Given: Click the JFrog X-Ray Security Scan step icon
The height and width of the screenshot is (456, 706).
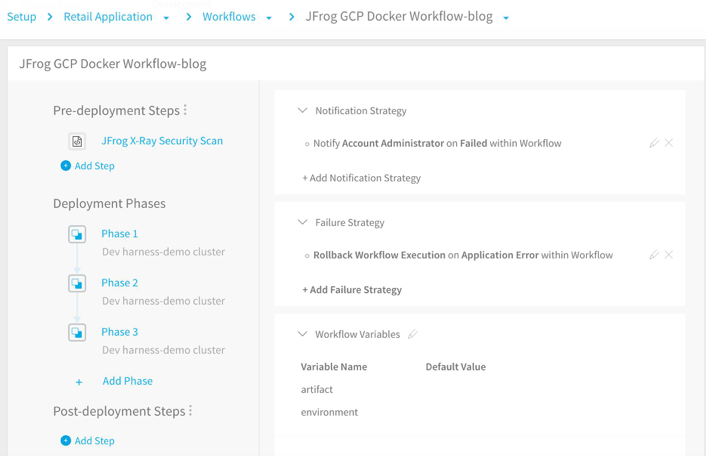Looking at the screenshot, I should (77, 141).
